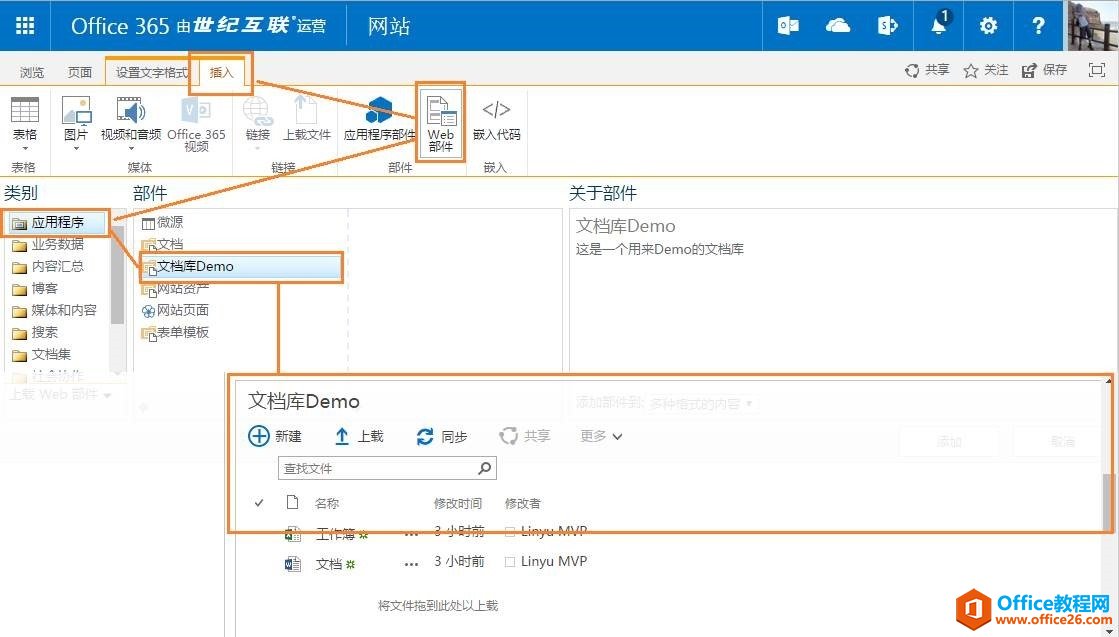Toggle focus on content icon
The height and width of the screenshot is (637, 1119).
(x=1096, y=70)
